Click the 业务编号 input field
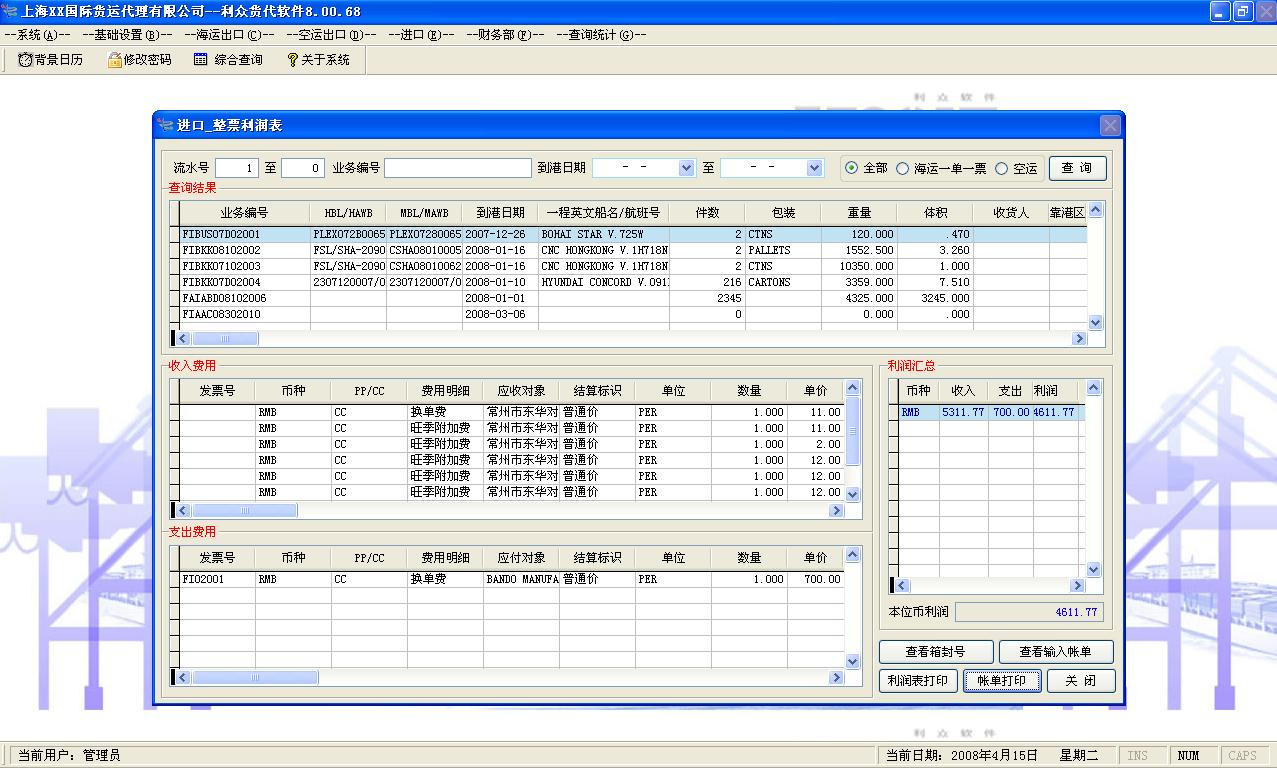This screenshot has height=768, width=1277. click(458, 168)
